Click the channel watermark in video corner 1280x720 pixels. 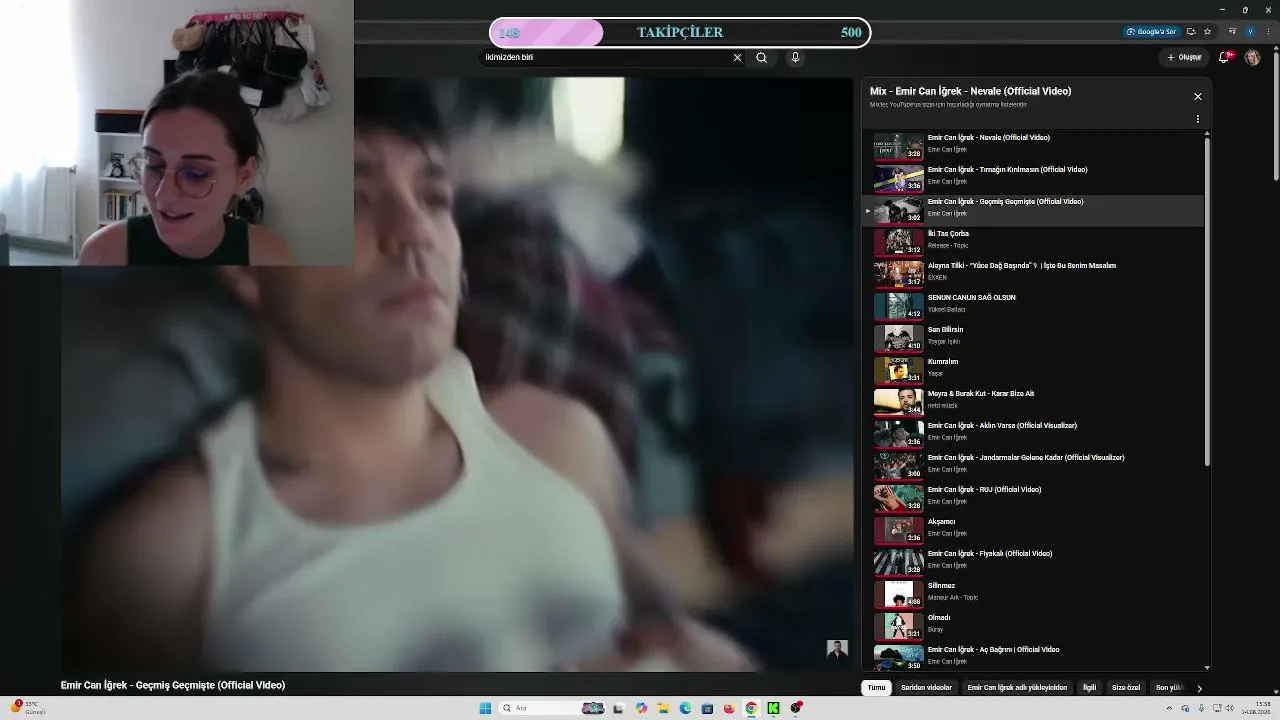[837, 649]
